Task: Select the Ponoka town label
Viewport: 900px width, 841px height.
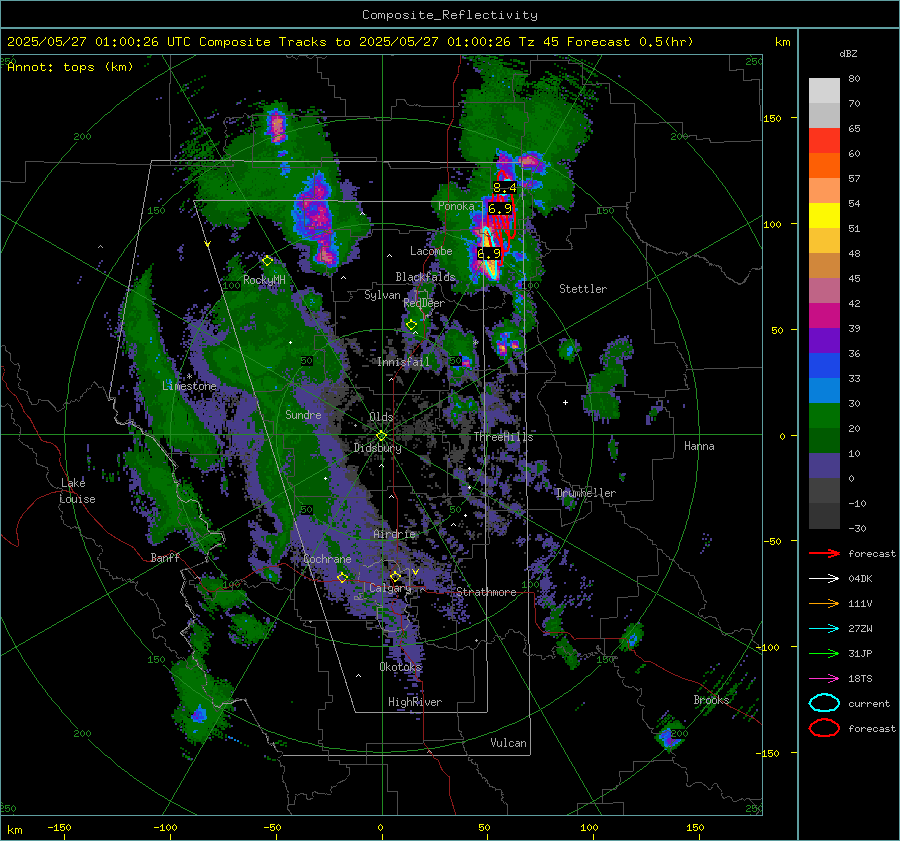Action: point(456,206)
